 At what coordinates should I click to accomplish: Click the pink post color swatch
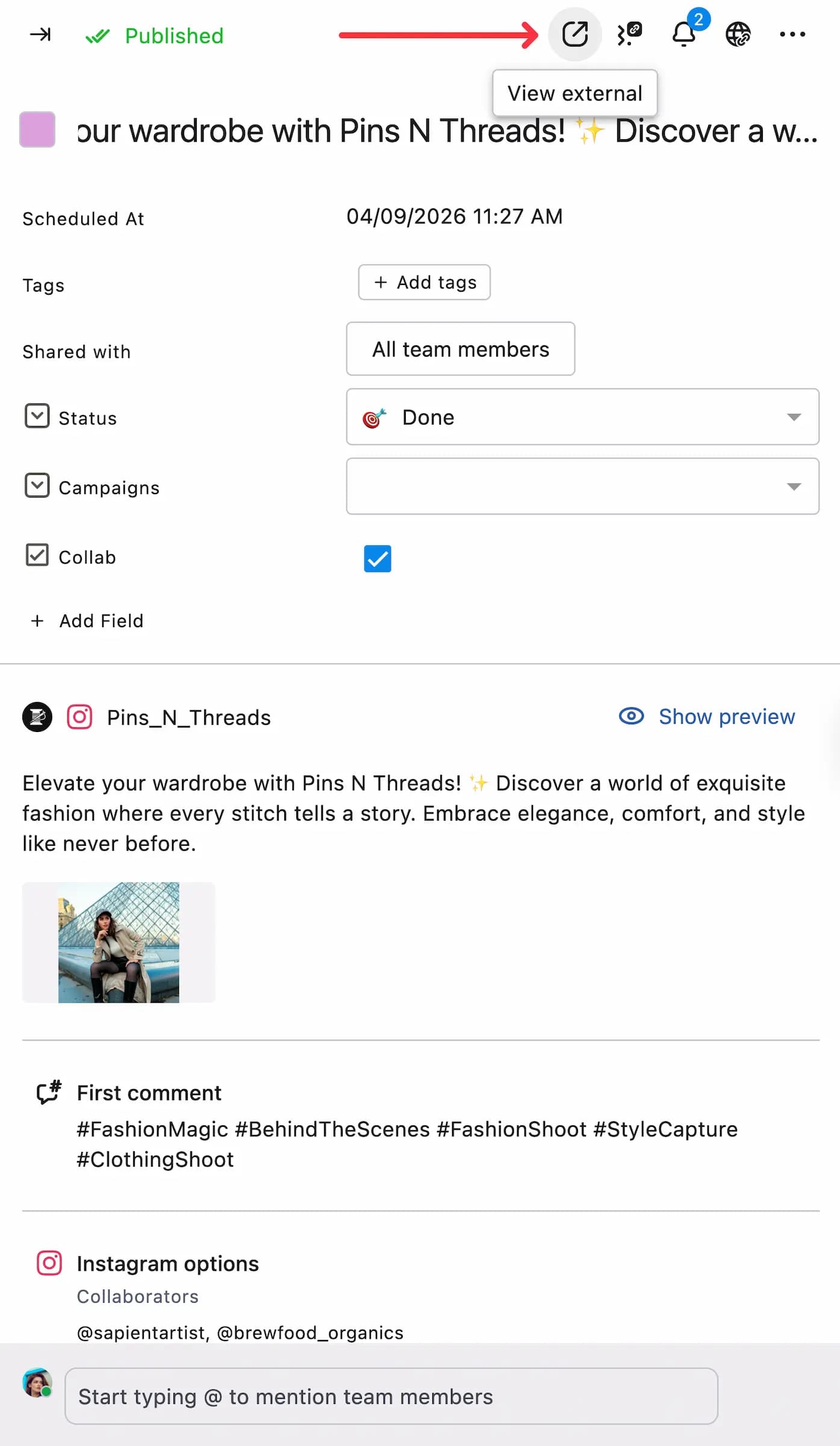tap(37, 130)
